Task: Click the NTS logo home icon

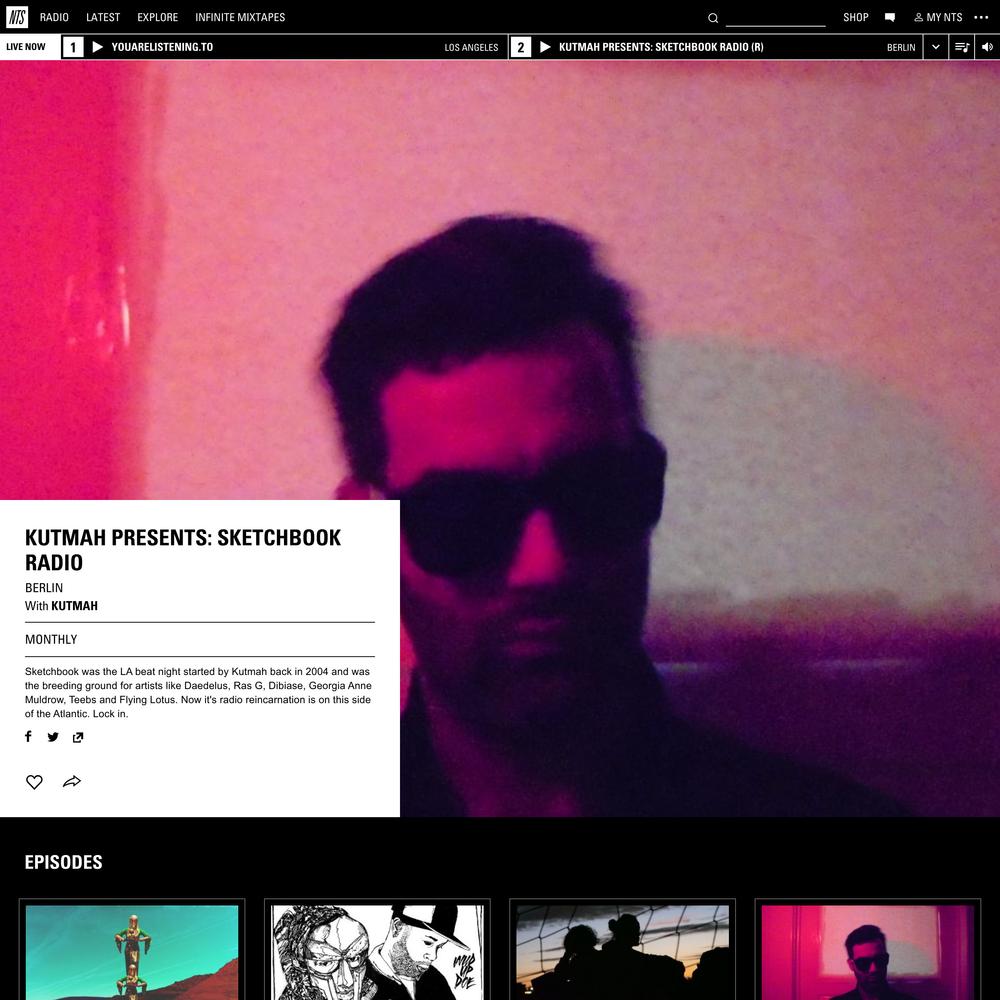Action: [17, 17]
